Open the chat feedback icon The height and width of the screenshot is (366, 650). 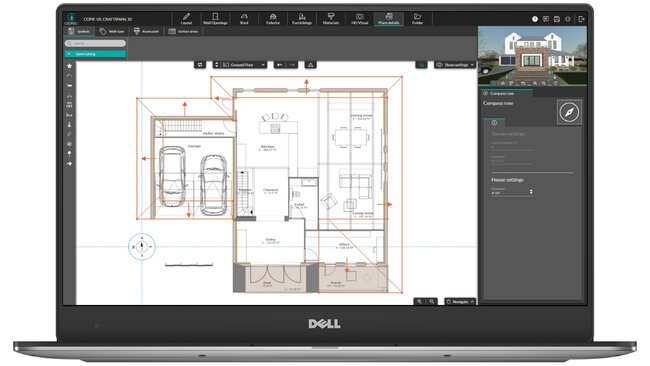(x=546, y=19)
